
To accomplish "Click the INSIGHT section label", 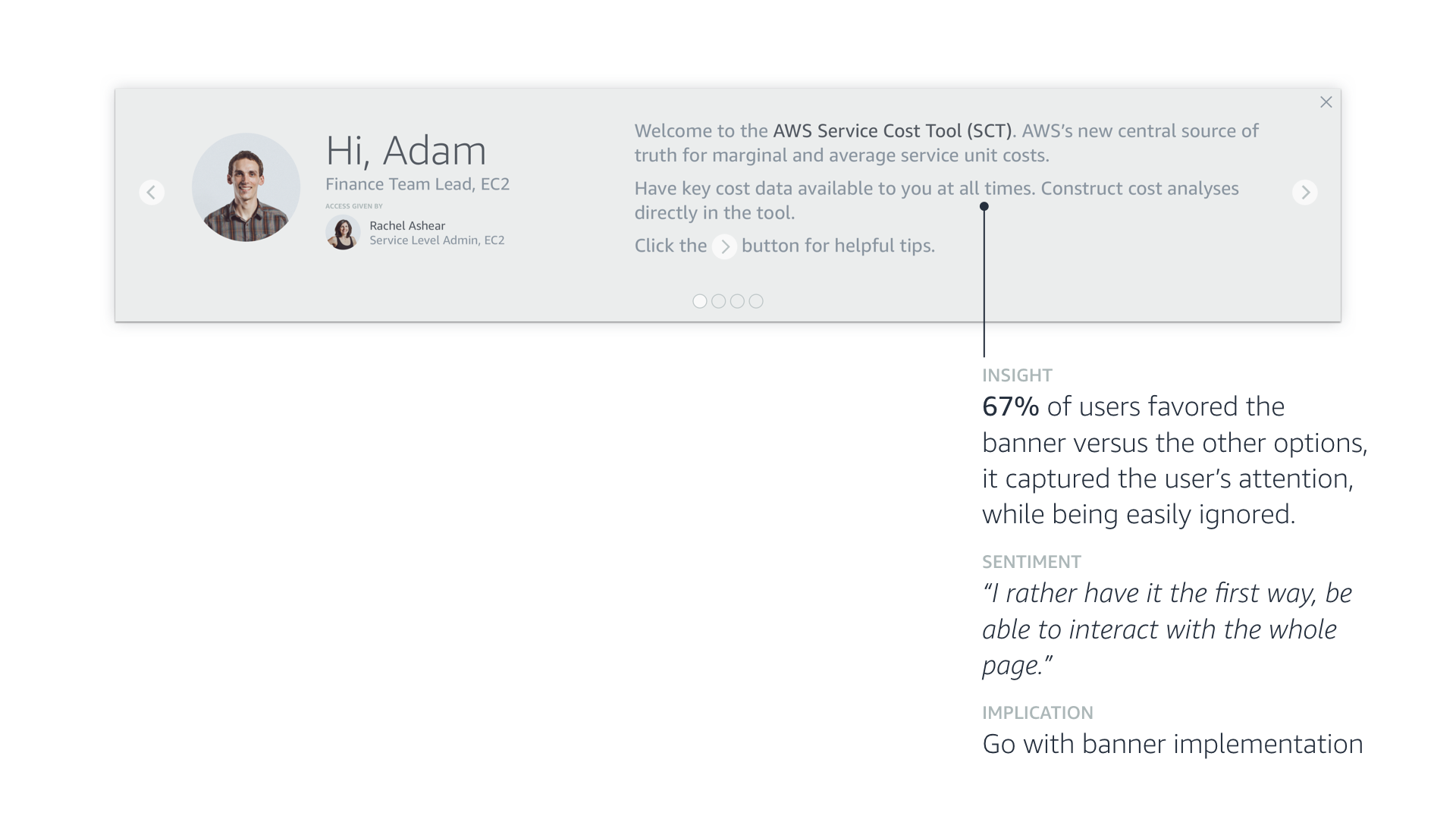I will tap(1017, 375).
